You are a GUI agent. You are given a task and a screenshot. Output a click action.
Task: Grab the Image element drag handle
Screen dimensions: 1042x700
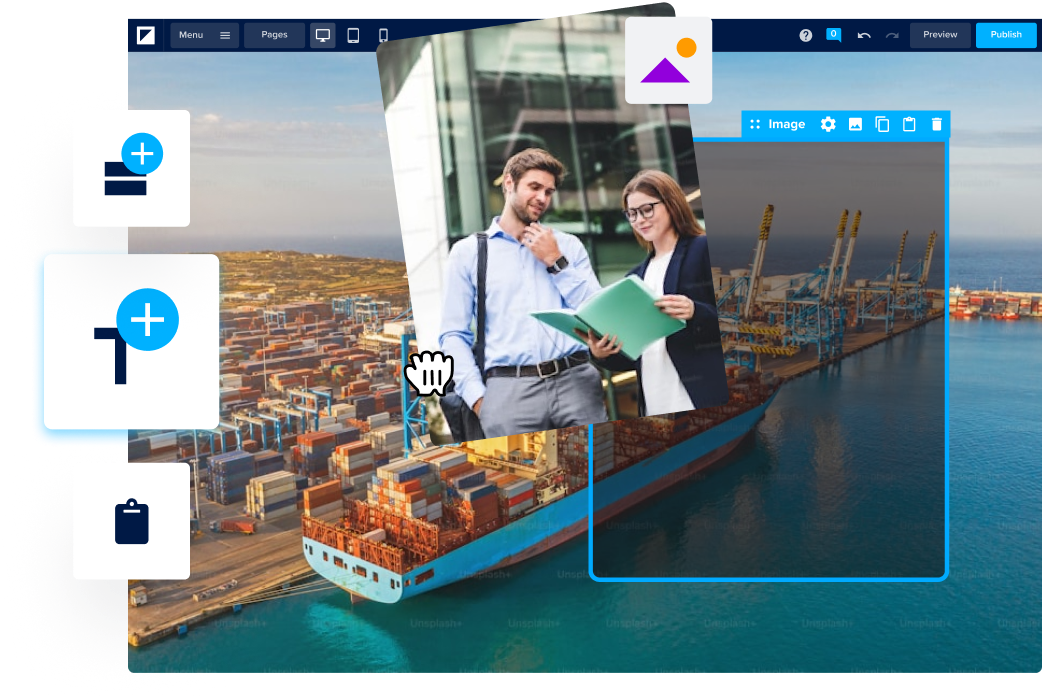click(755, 124)
